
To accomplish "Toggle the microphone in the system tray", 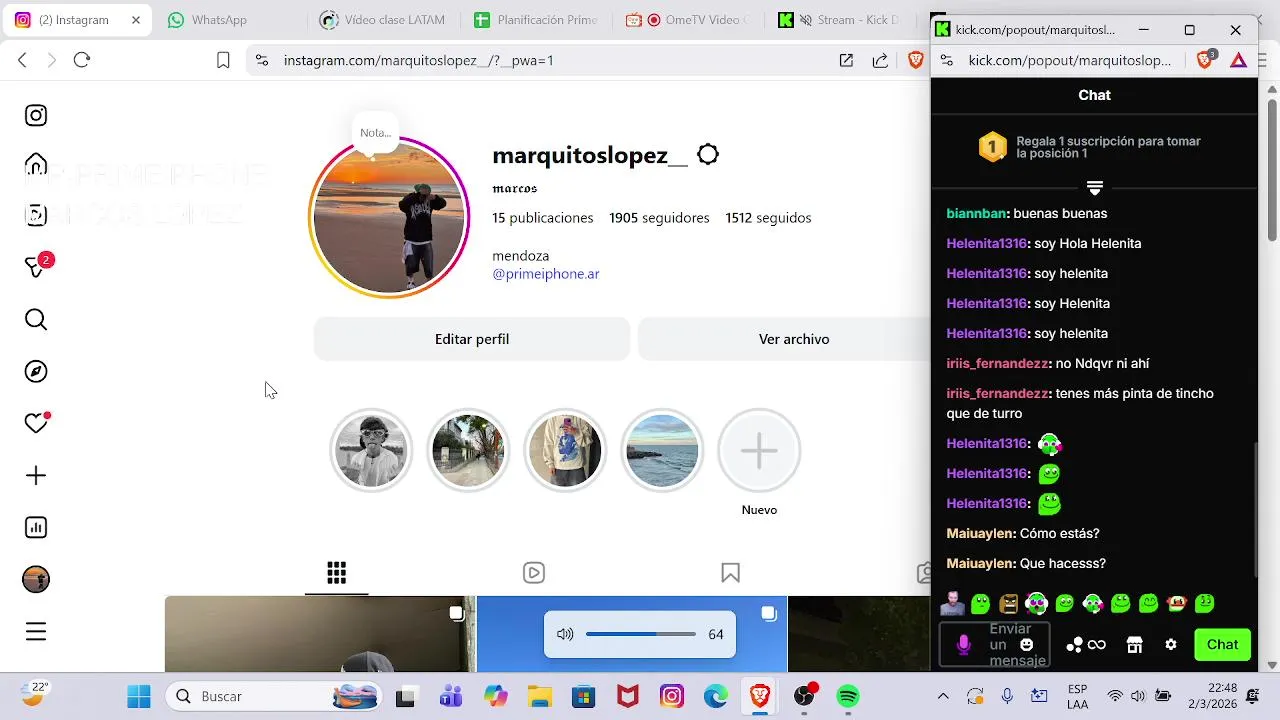I will (x=1008, y=696).
